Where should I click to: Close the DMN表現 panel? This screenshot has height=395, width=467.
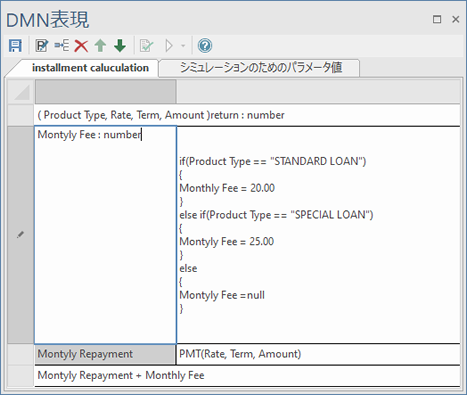456,19
